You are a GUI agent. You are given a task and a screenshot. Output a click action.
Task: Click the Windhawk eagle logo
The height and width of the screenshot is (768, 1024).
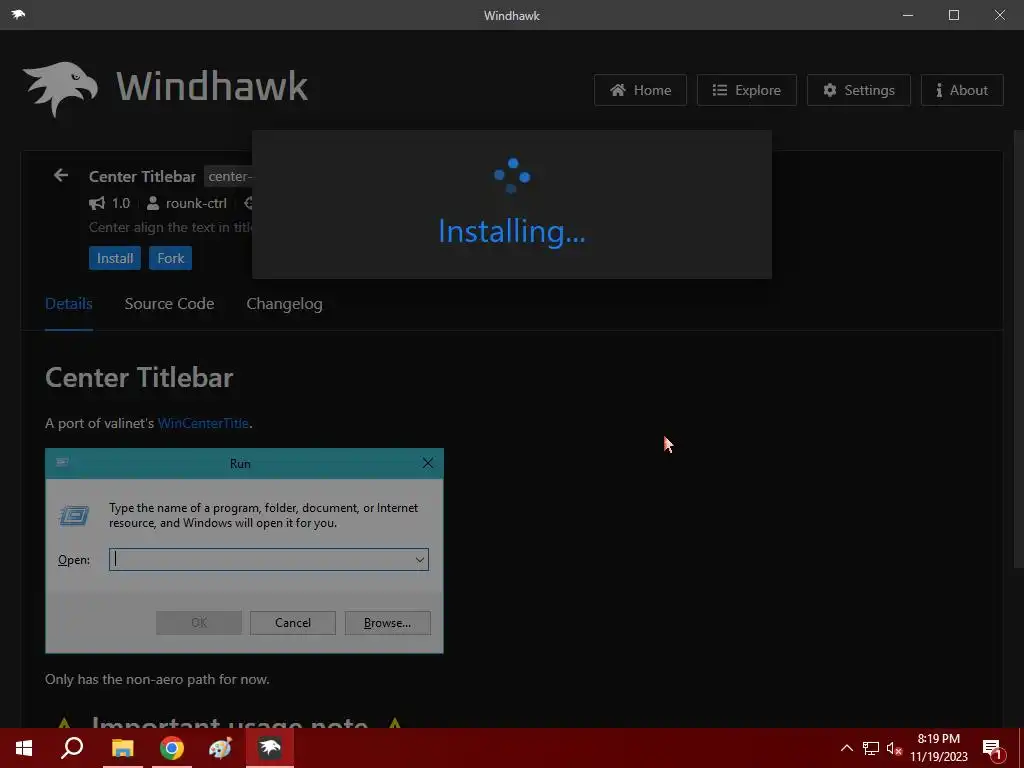(61, 89)
